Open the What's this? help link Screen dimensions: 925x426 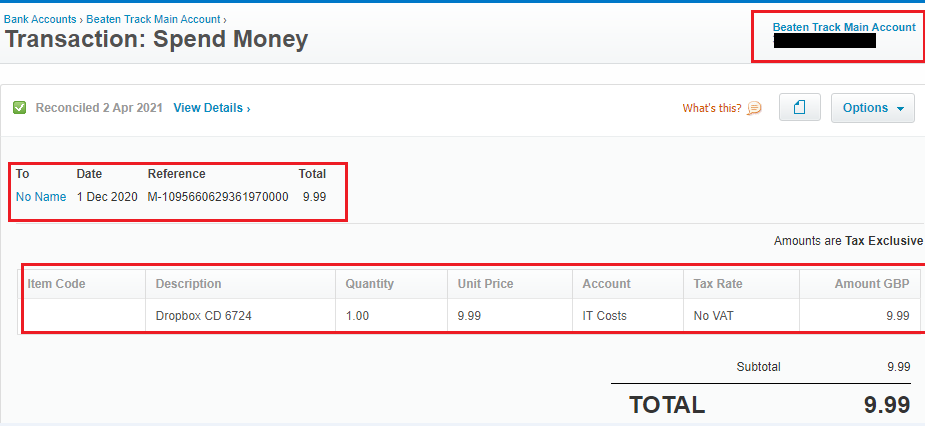coord(712,108)
